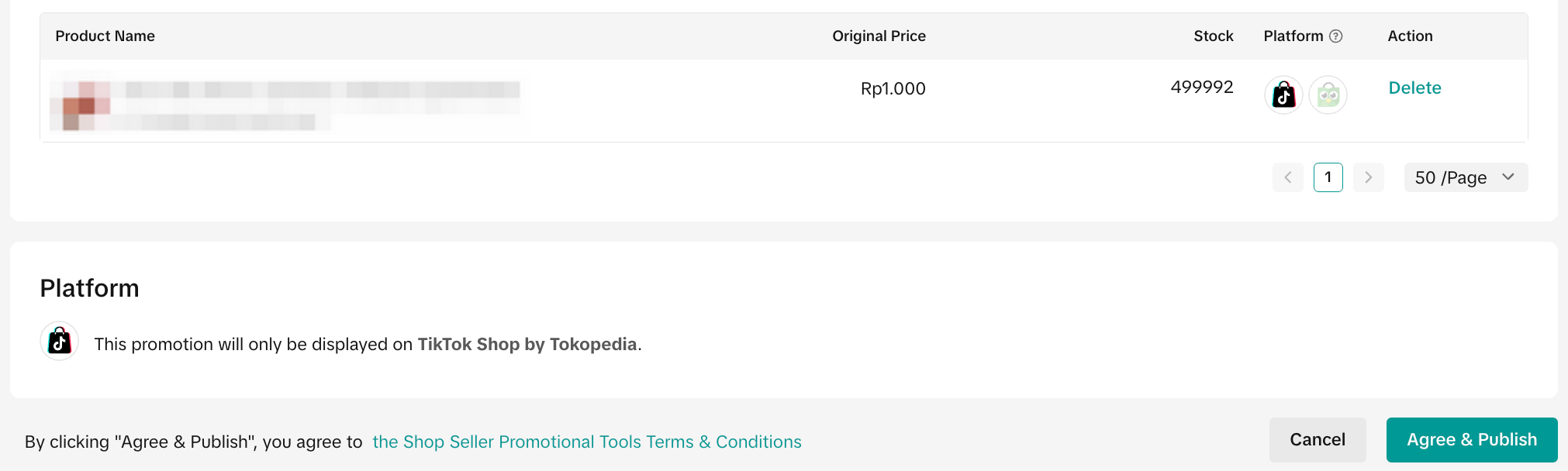Screen dimensions: 1568x471
Task: Click the Stock column header
Action: coord(1213,36)
